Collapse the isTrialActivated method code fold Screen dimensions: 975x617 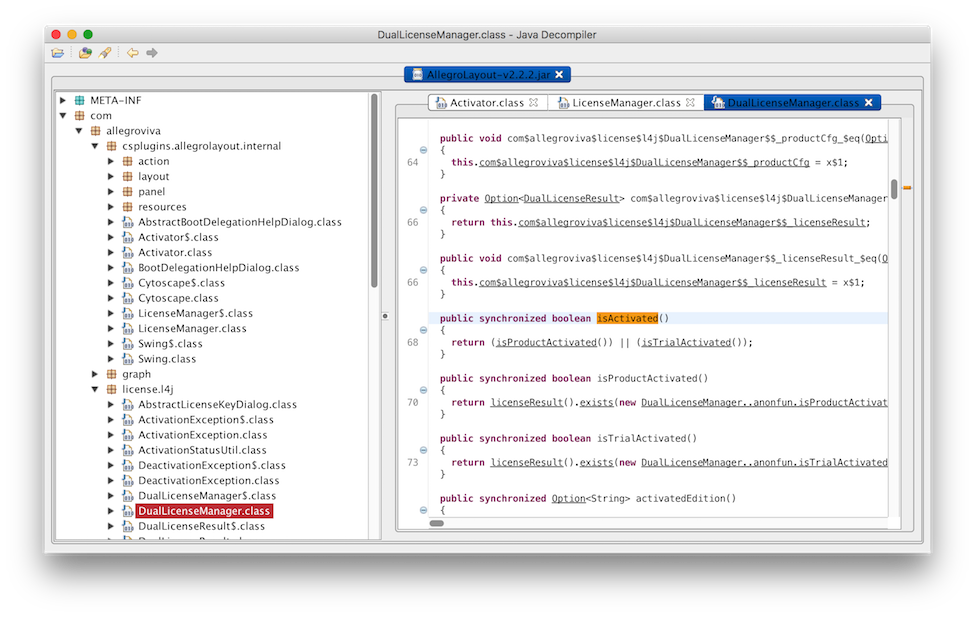pyautogui.click(x=423, y=450)
